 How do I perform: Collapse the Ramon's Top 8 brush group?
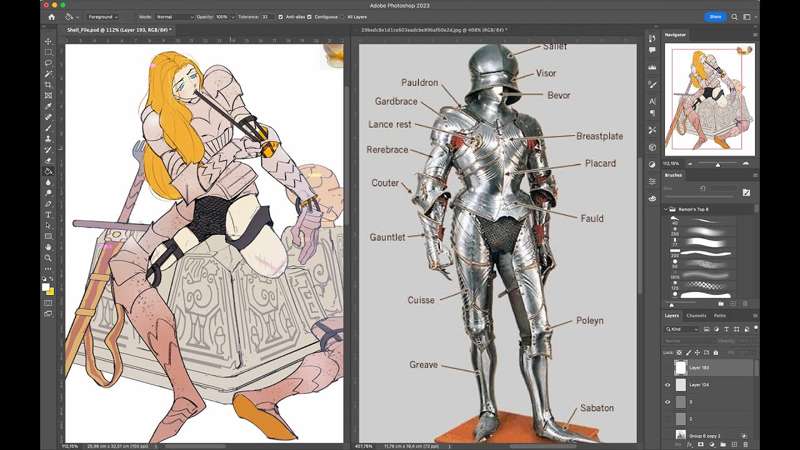pyautogui.click(x=666, y=209)
